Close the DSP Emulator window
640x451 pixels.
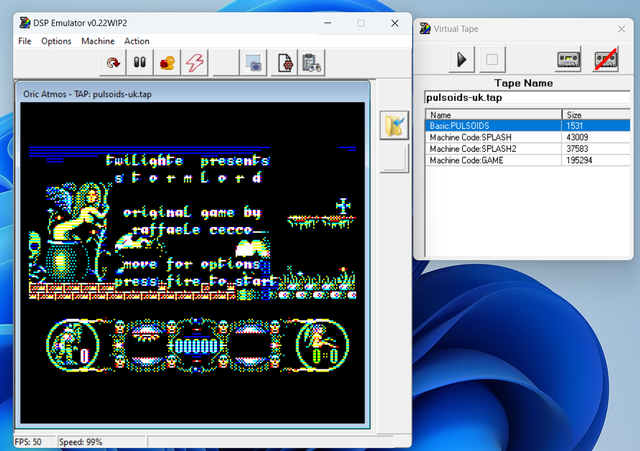(x=395, y=23)
